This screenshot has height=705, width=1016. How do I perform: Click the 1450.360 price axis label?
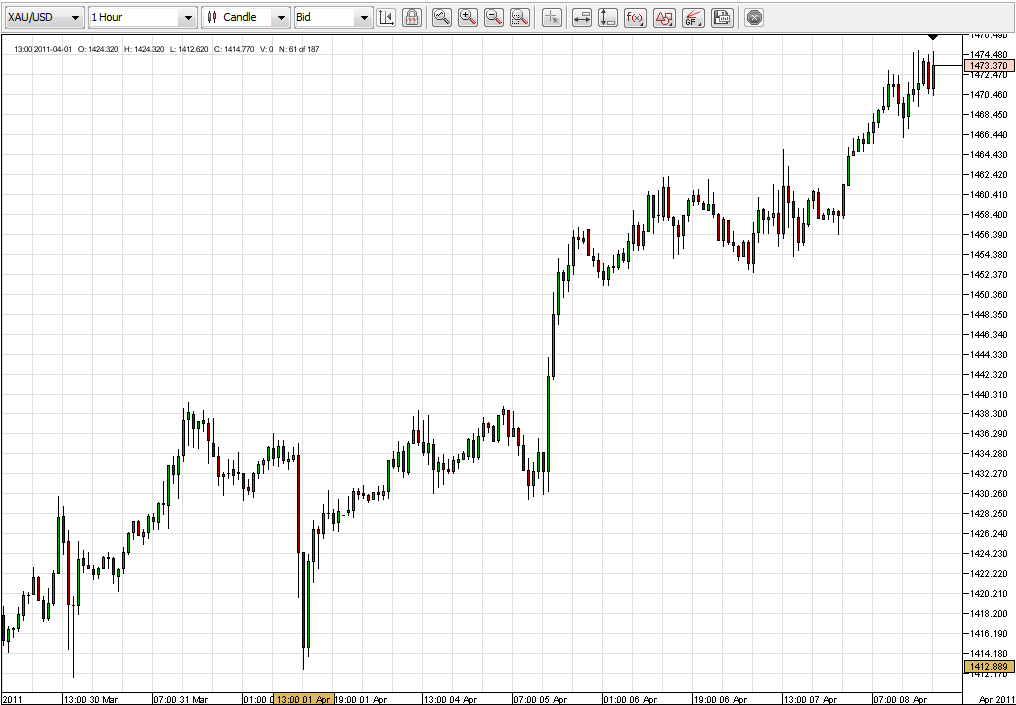[989, 294]
